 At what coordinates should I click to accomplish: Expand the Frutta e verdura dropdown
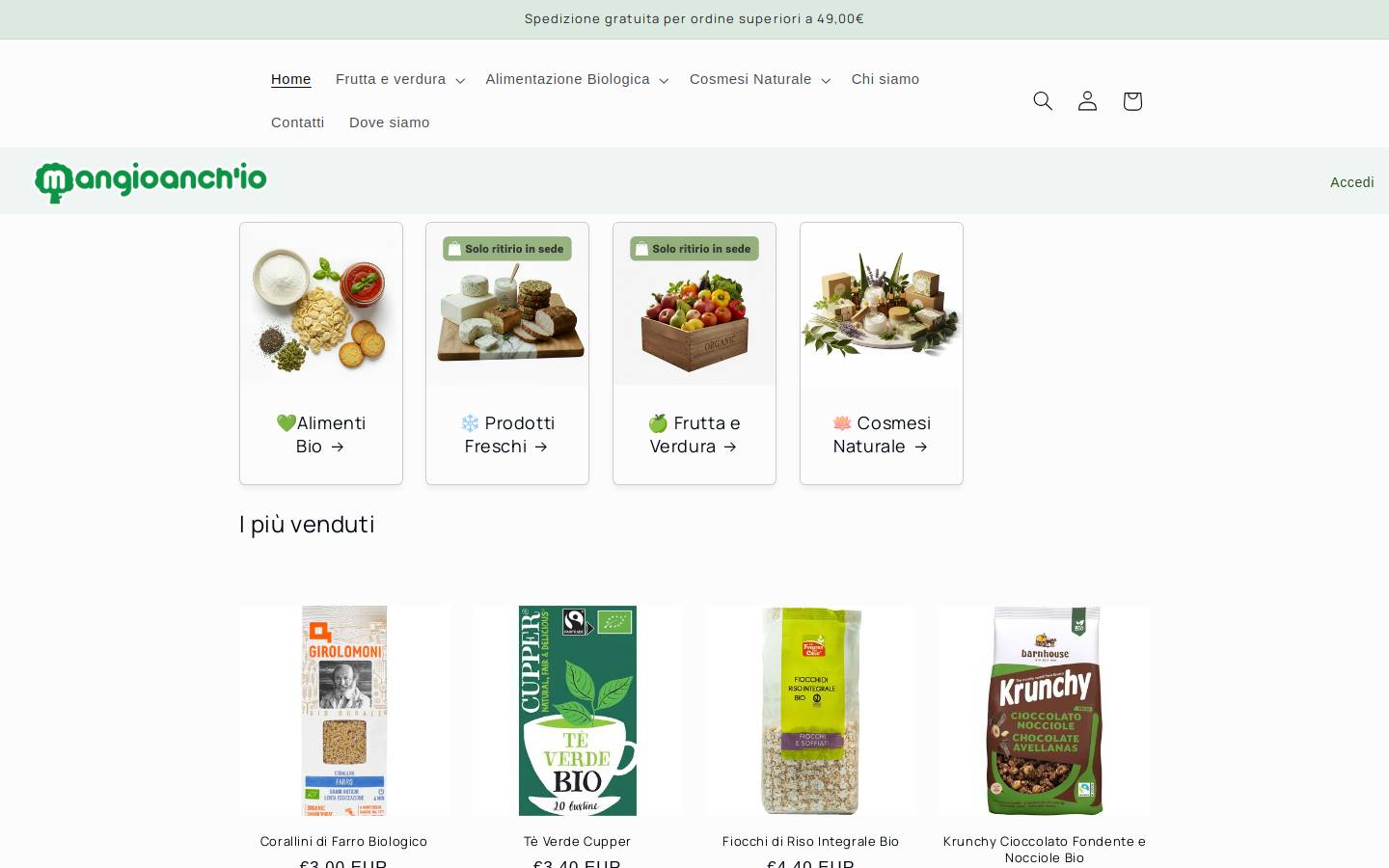coord(400,79)
